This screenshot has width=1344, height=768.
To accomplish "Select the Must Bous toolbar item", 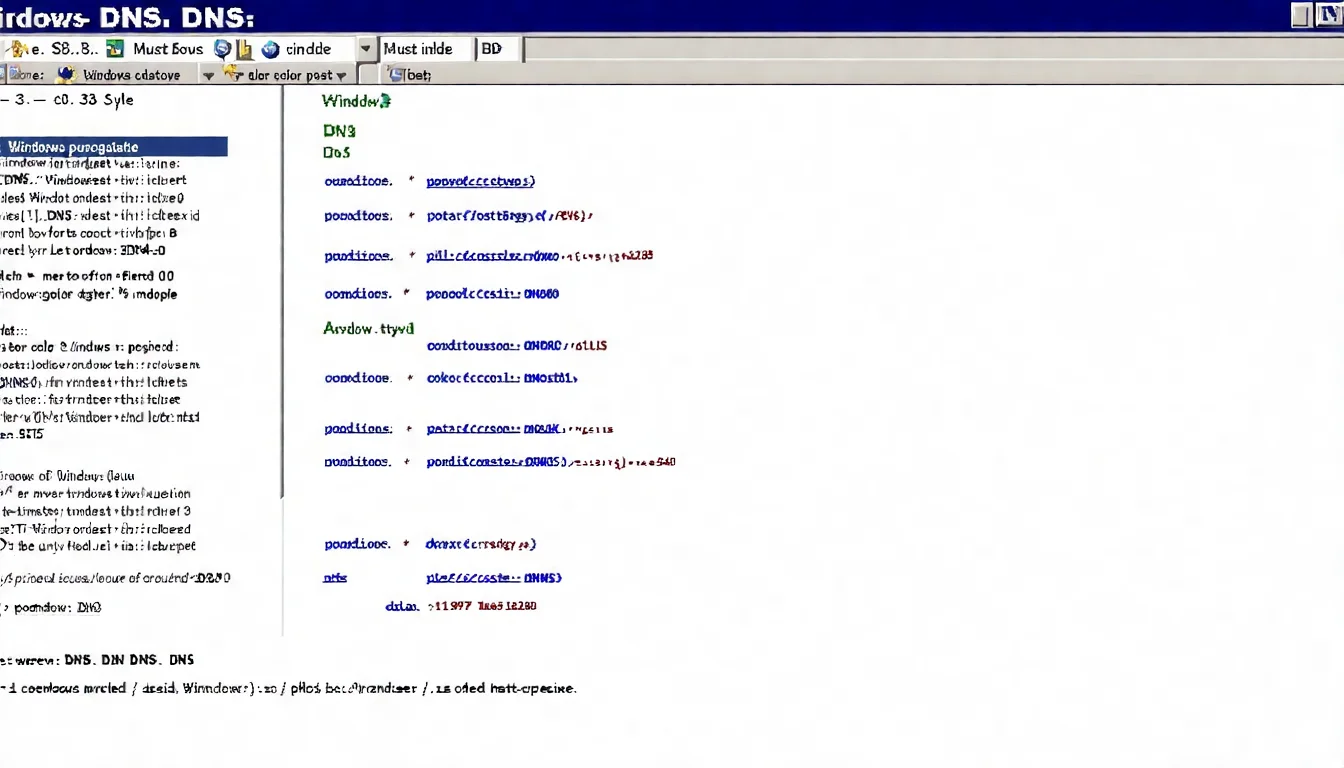I will click(167, 48).
